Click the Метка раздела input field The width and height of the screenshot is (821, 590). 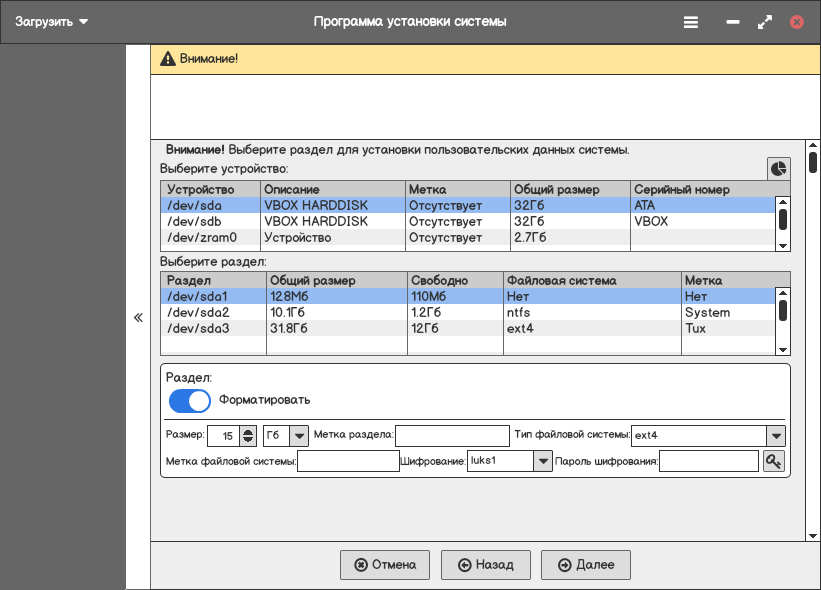click(452, 436)
